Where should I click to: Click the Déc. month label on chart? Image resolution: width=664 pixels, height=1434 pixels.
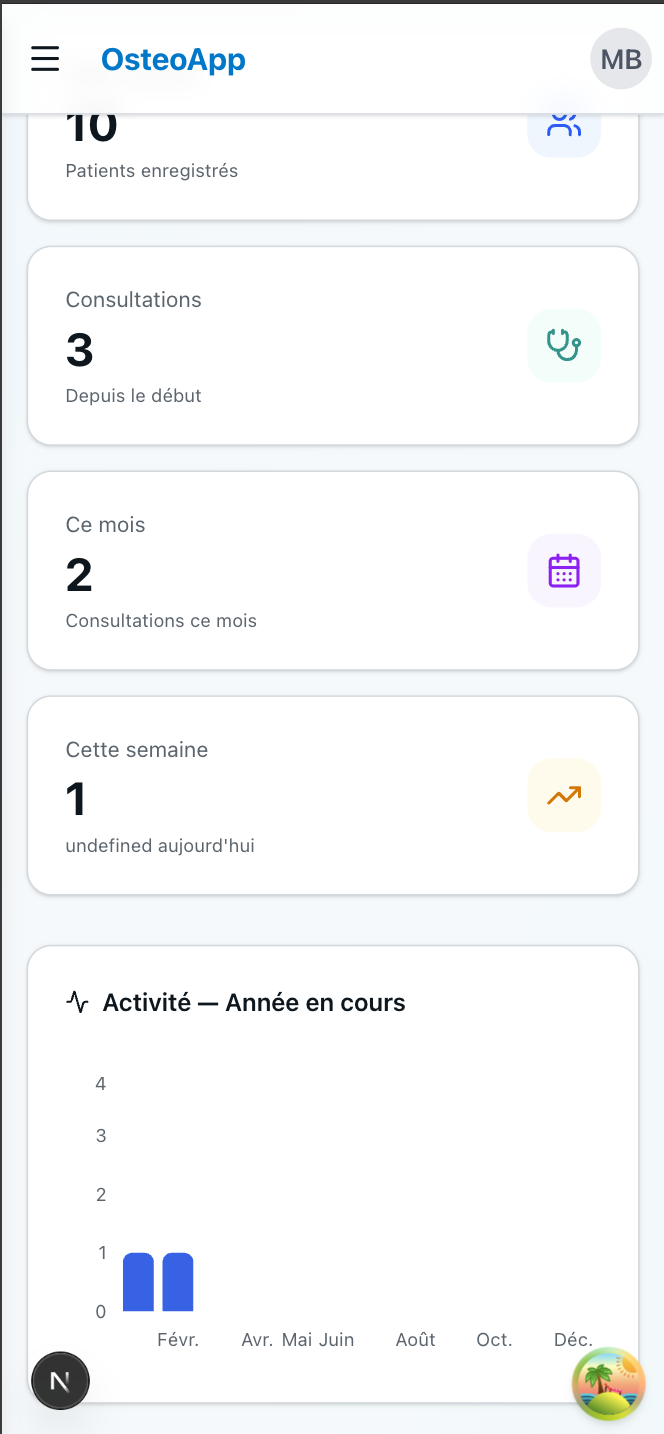(x=573, y=1340)
